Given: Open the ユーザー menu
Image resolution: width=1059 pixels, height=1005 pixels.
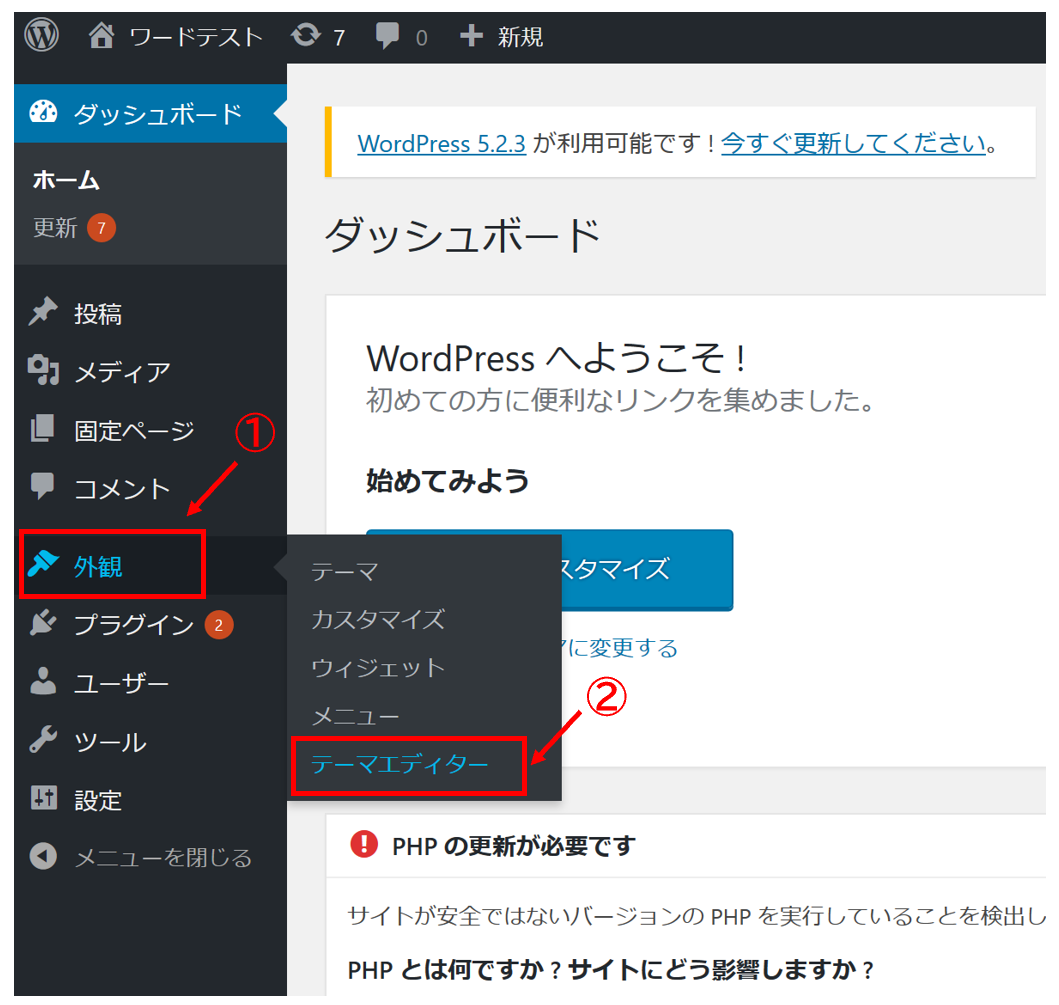Looking at the screenshot, I should tap(121, 684).
